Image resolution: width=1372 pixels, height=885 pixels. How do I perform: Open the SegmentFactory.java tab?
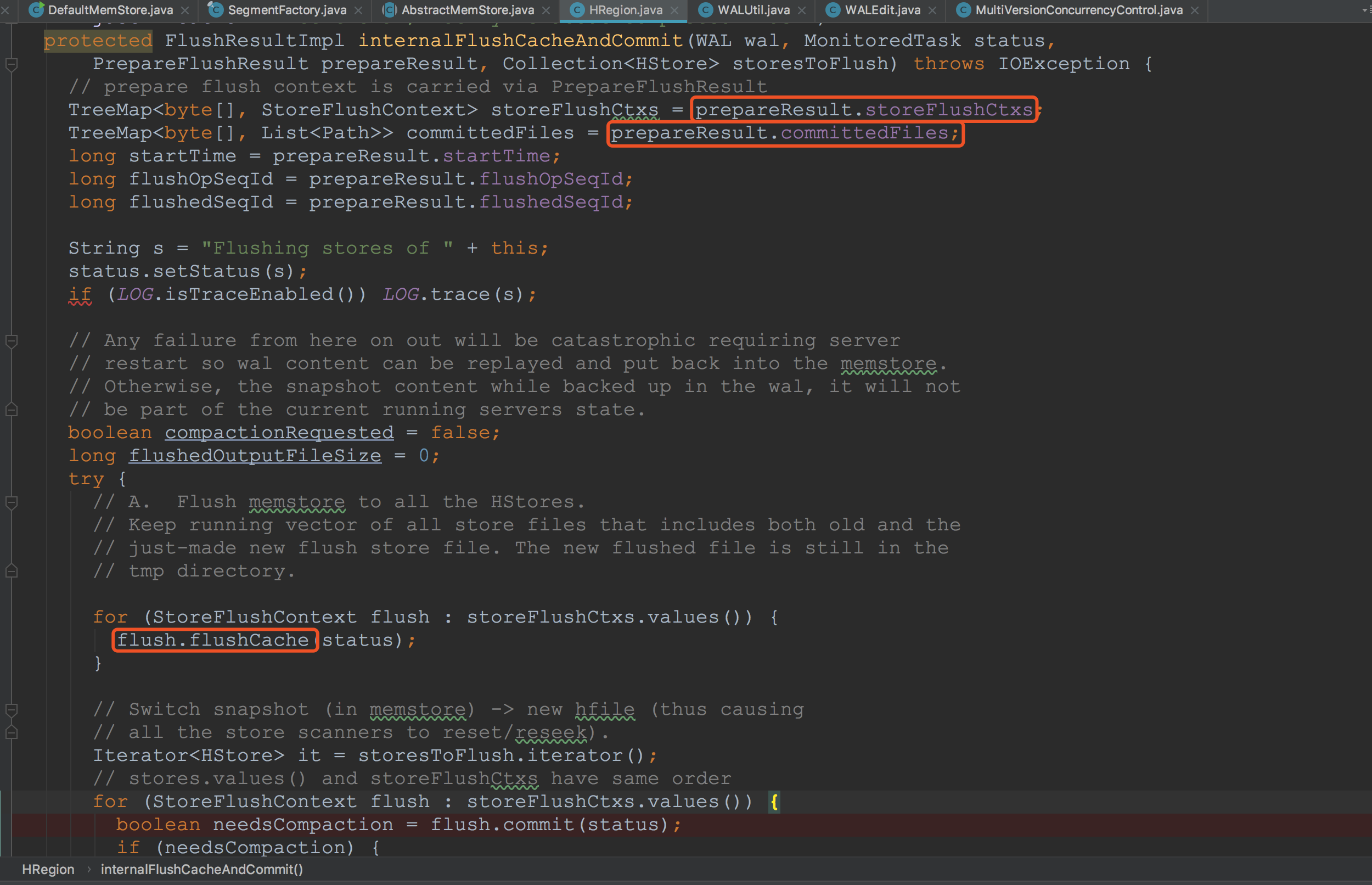click(x=286, y=10)
